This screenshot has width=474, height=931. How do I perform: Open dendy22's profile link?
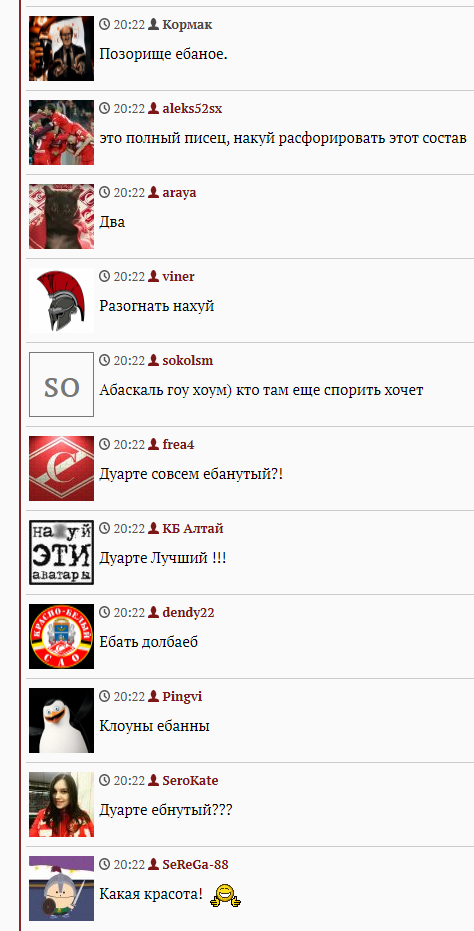coord(188,612)
